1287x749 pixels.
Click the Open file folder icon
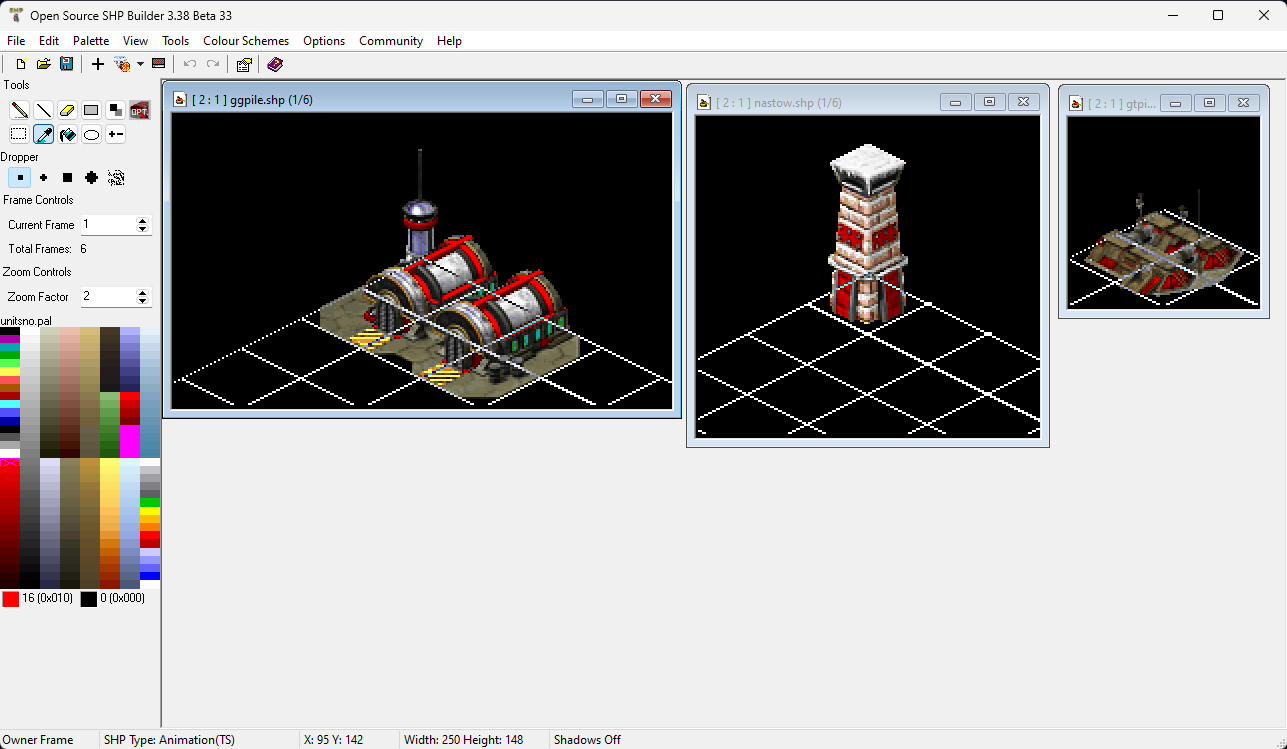pos(43,64)
